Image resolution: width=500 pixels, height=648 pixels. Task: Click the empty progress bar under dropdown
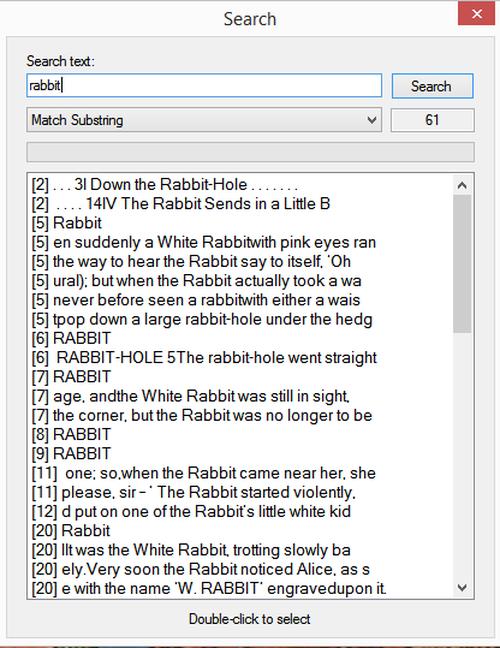(x=250, y=152)
